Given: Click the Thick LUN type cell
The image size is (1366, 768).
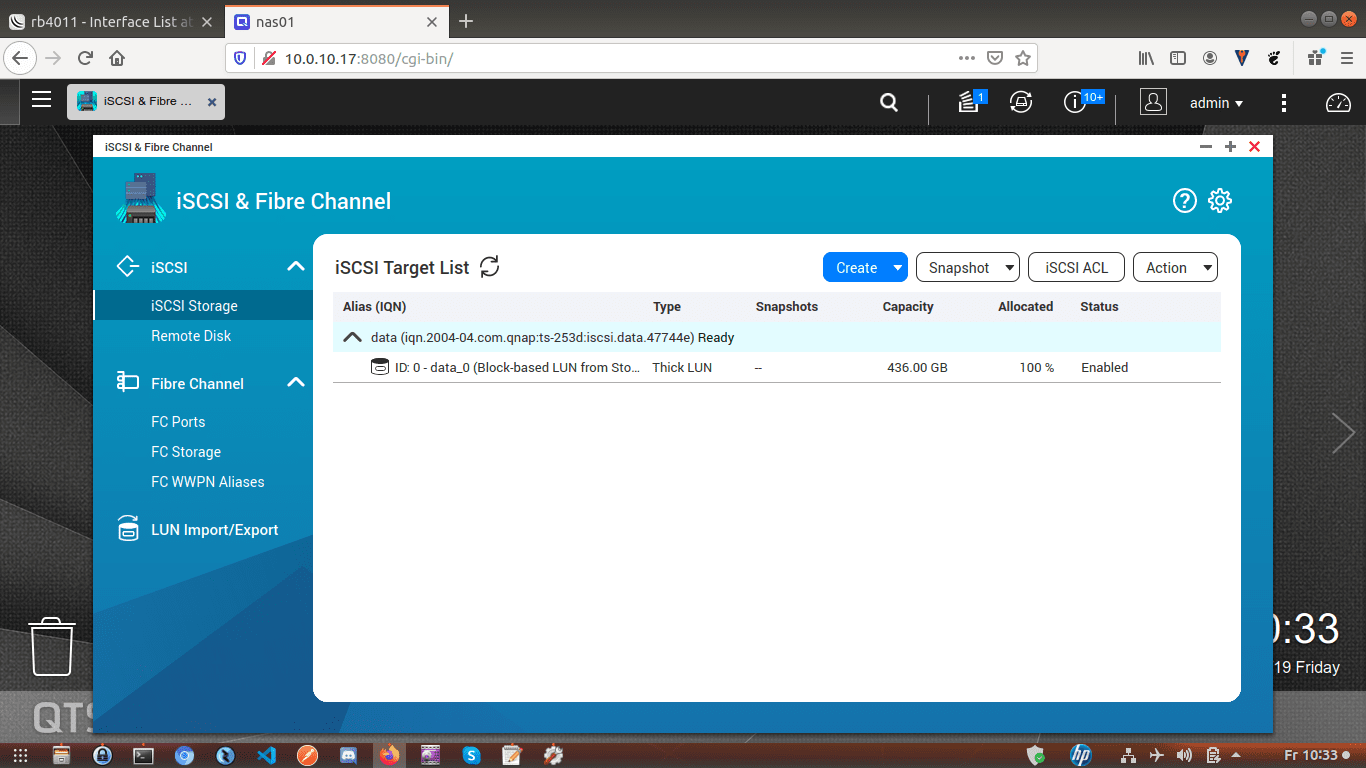Looking at the screenshot, I should 682,367.
